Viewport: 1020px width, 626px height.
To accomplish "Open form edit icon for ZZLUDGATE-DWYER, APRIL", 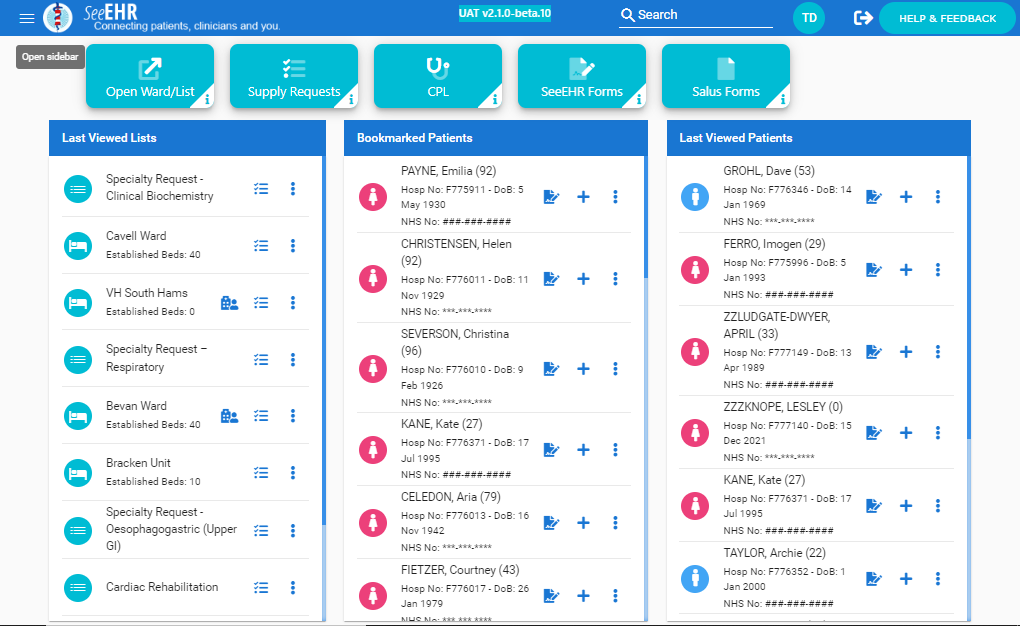I will (x=874, y=352).
